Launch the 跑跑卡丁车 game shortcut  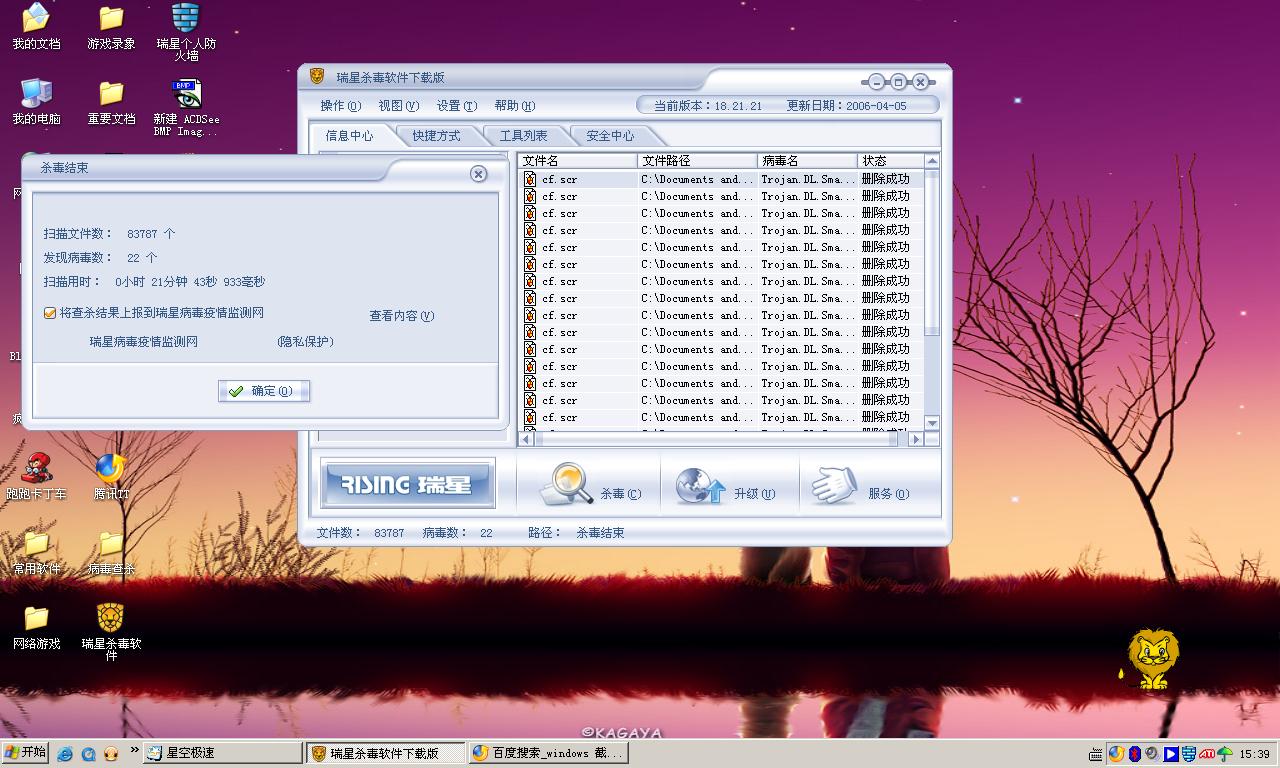(36, 476)
